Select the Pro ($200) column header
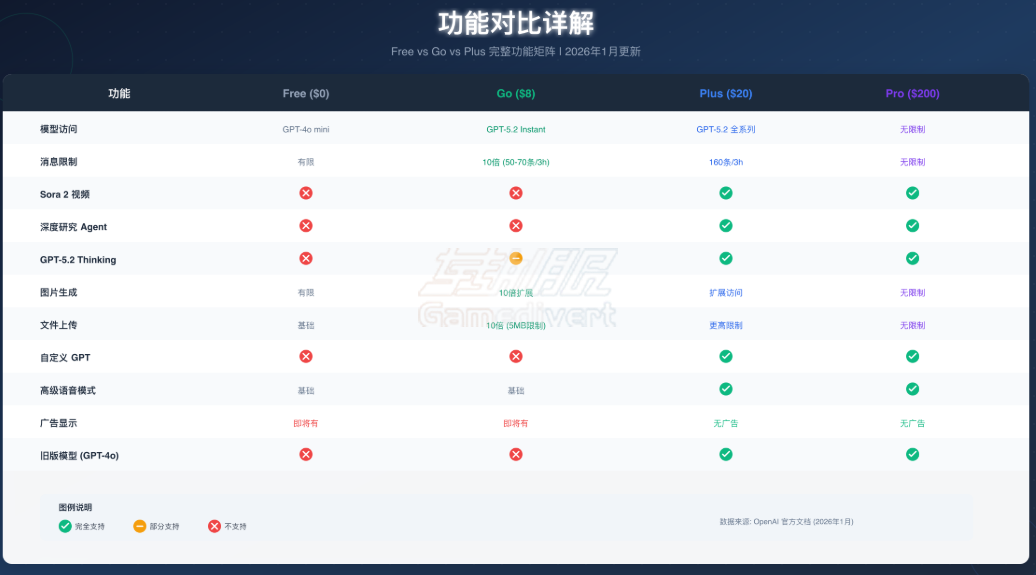Screen dimensions: 1036x575 click(912, 94)
